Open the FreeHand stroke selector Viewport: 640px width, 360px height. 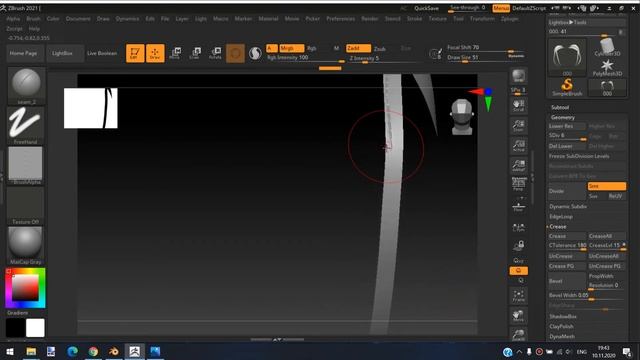point(26,126)
